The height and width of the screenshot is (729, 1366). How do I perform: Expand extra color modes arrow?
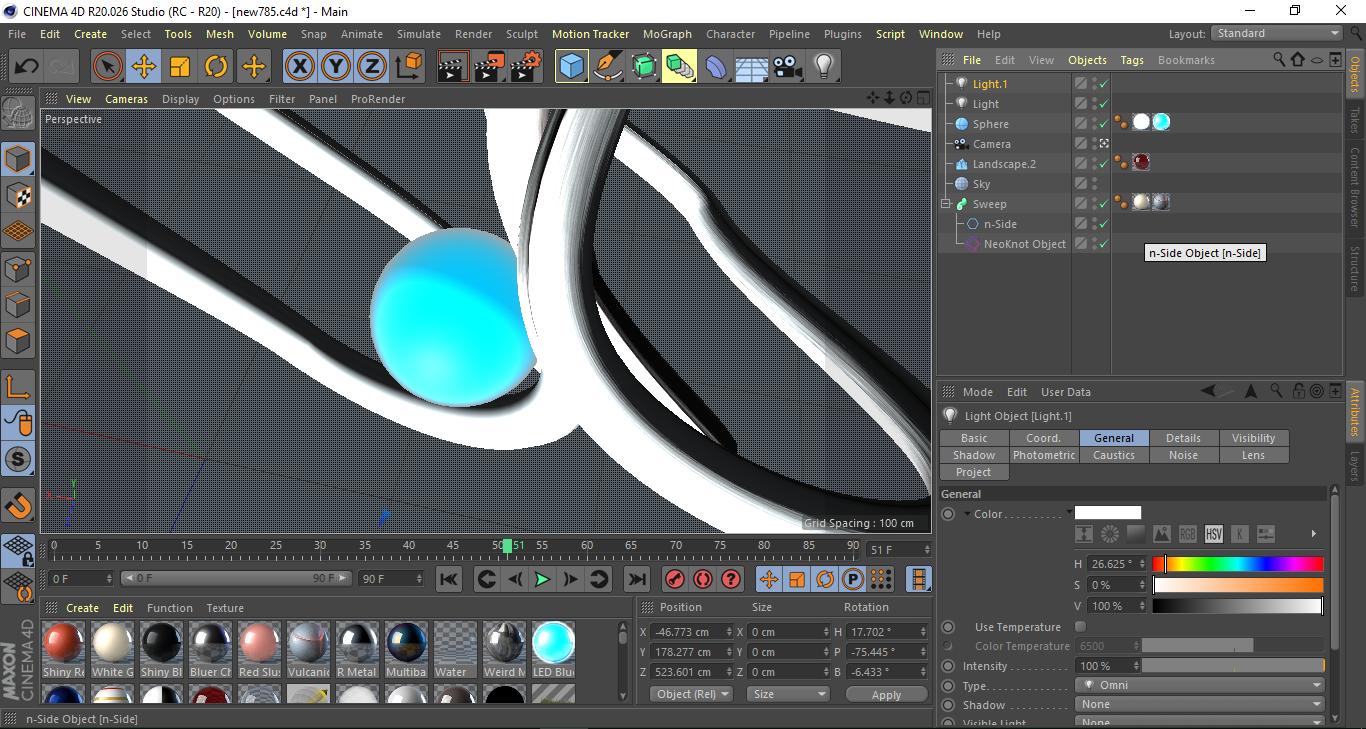tap(1313, 534)
